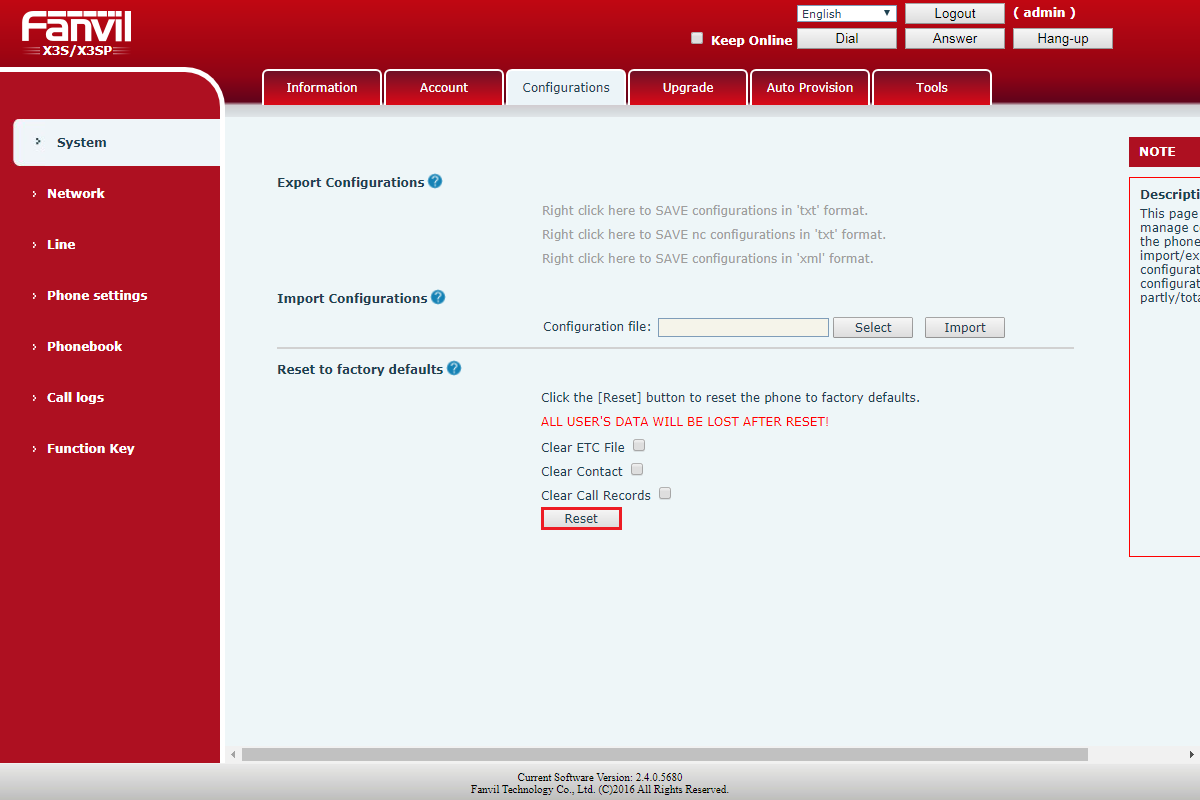This screenshot has width=1200, height=800.
Task: Enable the Keep Online checkbox
Action: coord(697,39)
